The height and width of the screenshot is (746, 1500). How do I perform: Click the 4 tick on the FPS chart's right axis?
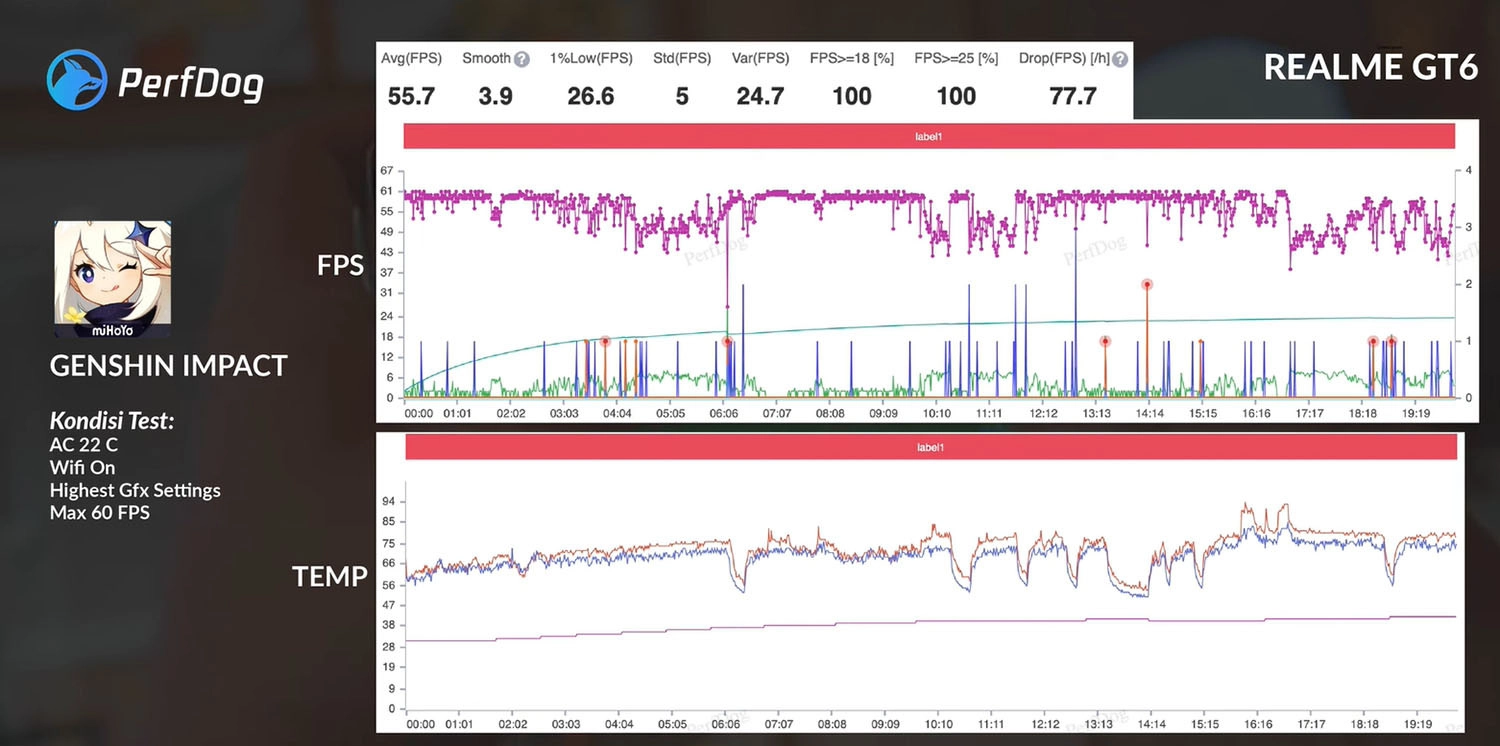click(1468, 171)
